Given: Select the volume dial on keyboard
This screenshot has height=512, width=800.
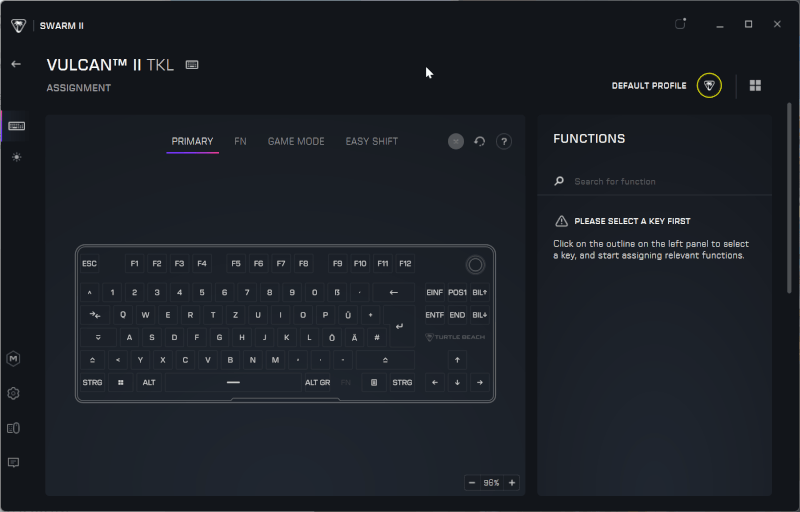Looking at the screenshot, I should click(x=475, y=264).
